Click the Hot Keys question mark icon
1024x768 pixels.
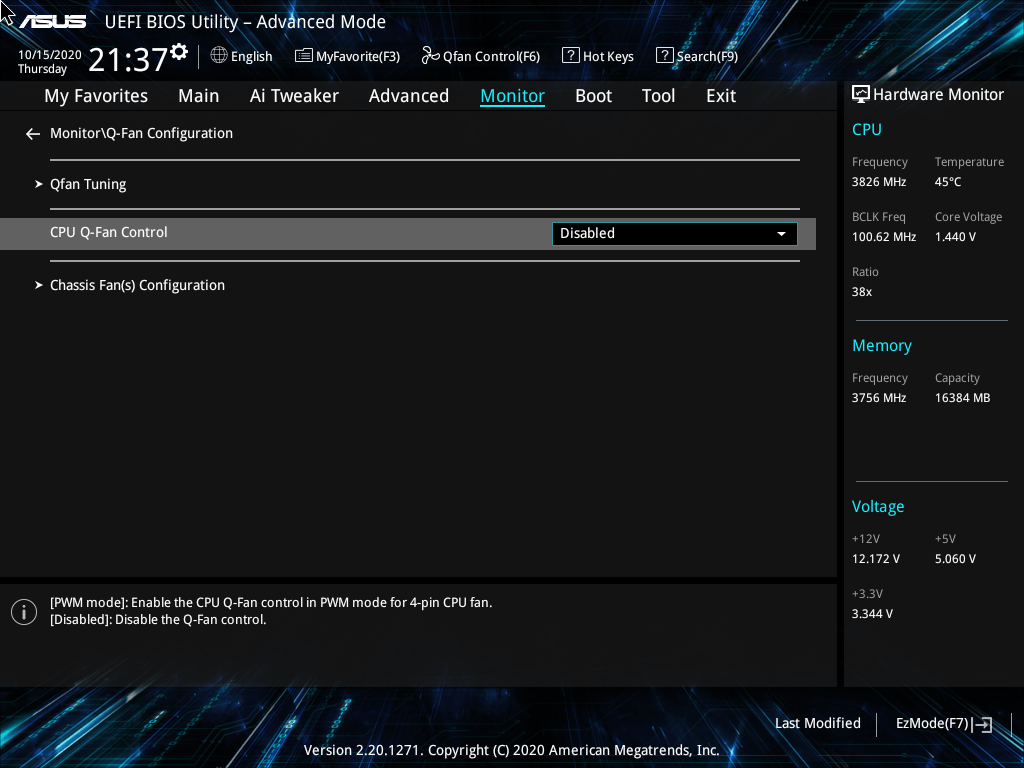[570, 56]
